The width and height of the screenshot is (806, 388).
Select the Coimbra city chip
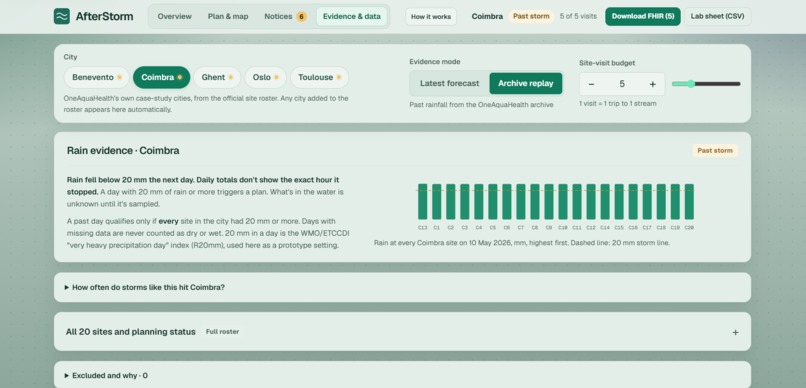[161, 78]
